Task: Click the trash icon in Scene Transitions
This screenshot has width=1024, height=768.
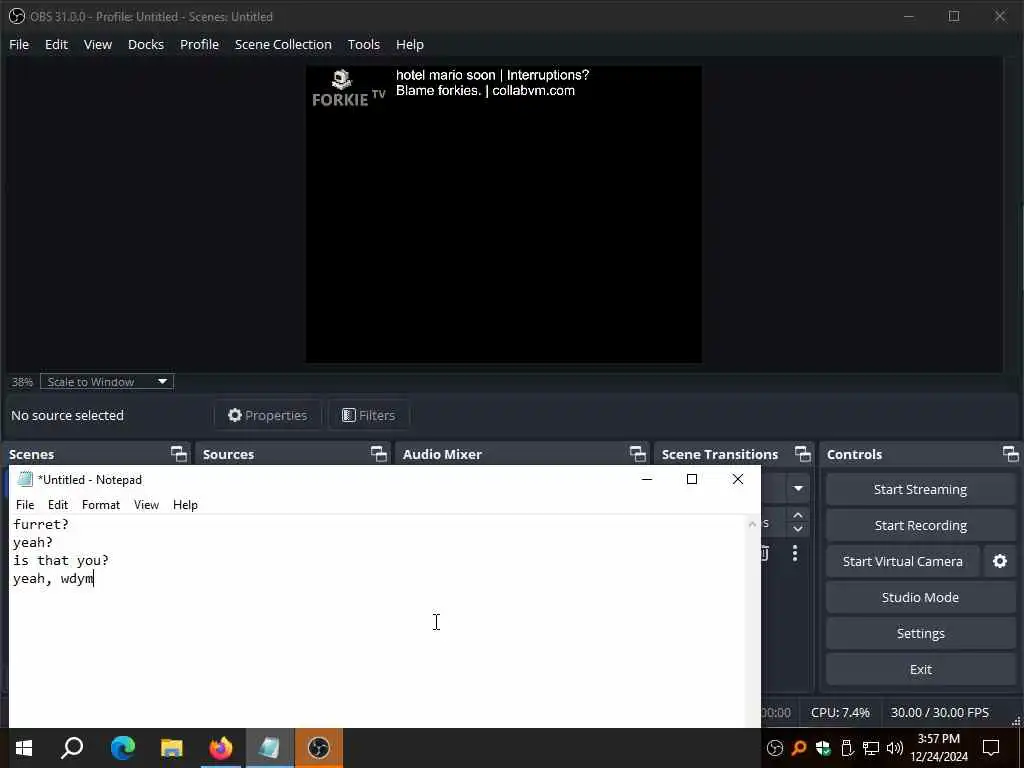Action: 765,553
